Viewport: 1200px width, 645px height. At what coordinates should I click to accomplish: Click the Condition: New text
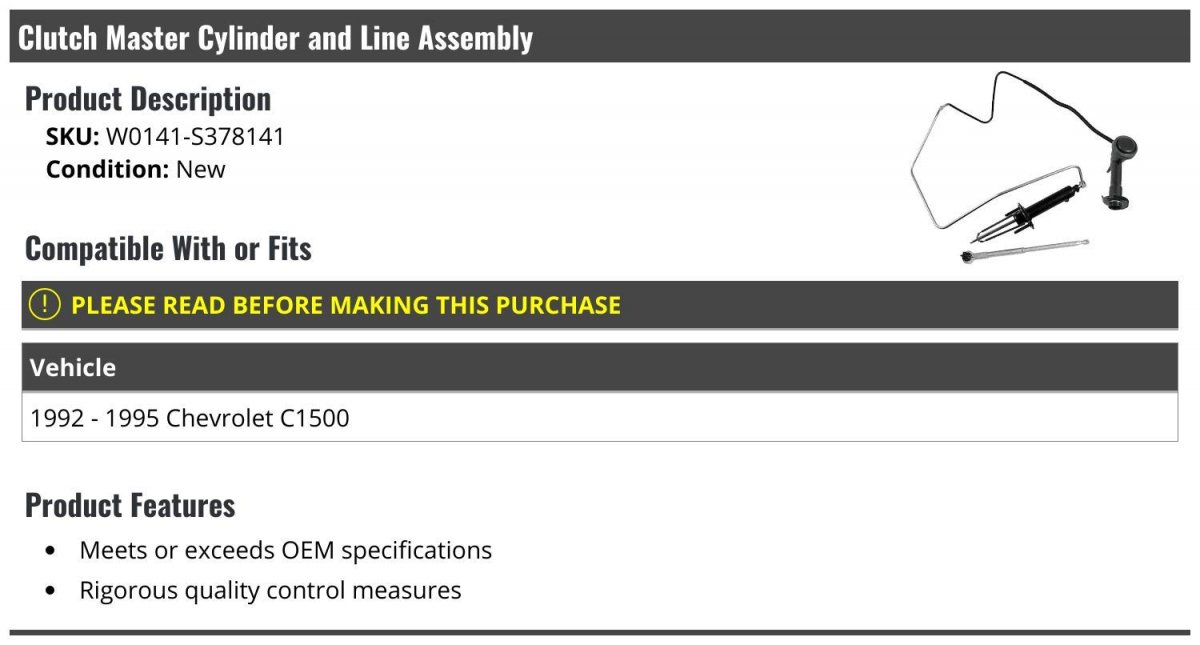coord(136,169)
